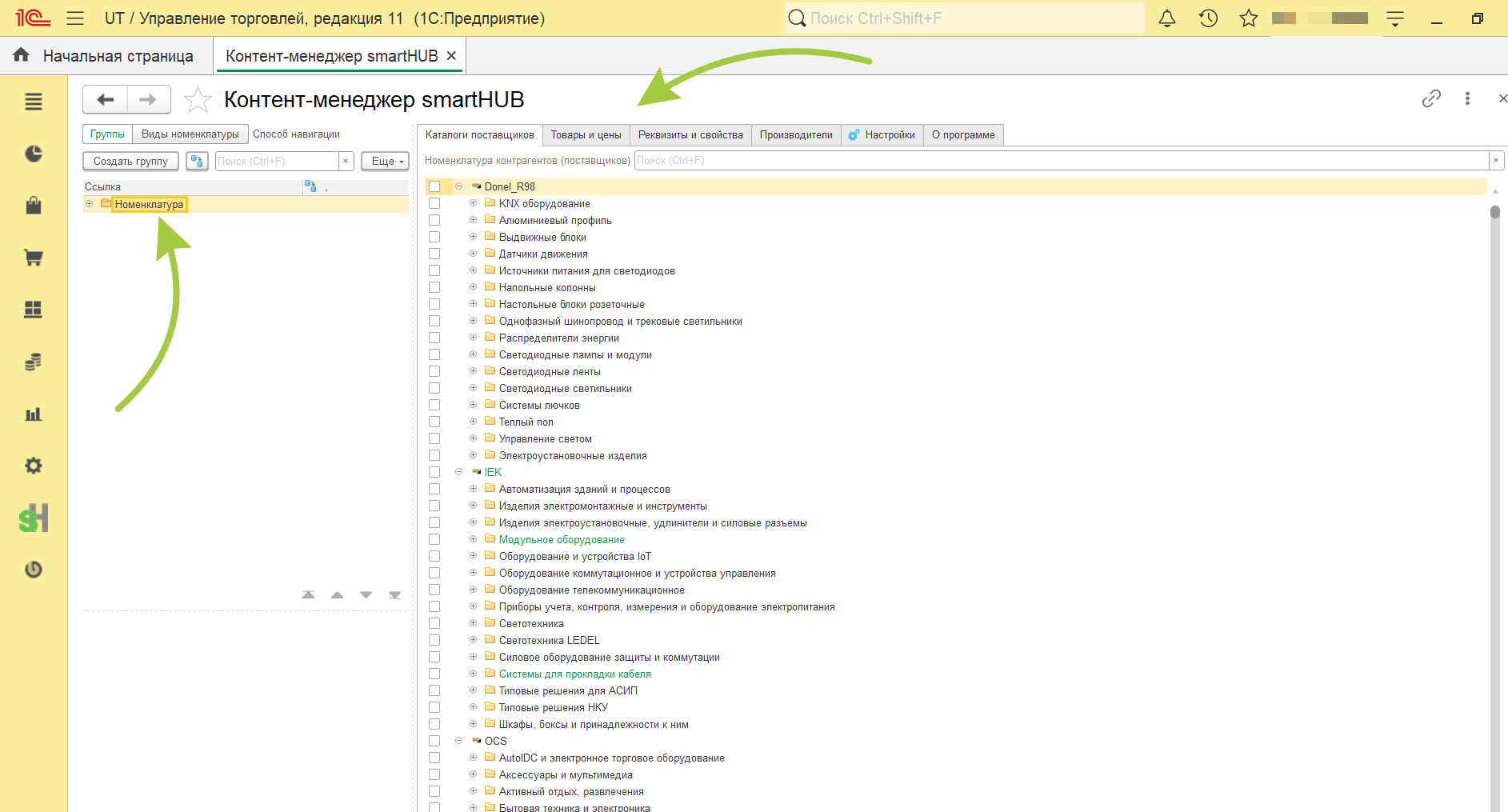1508x812 pixels.
Task: Open coins finance section in sidebar
Action: tap(34, 362)
